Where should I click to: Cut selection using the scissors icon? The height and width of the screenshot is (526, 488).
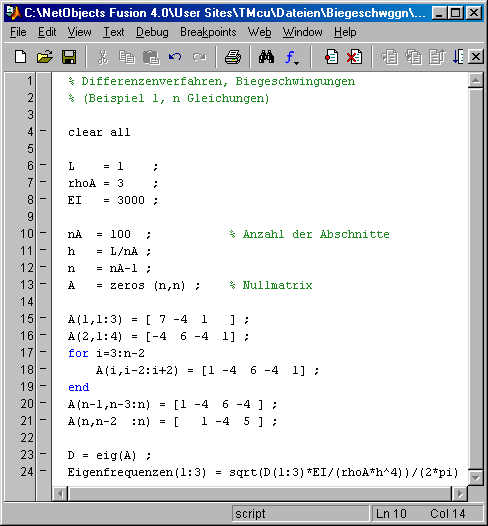[x=103, y=57]
